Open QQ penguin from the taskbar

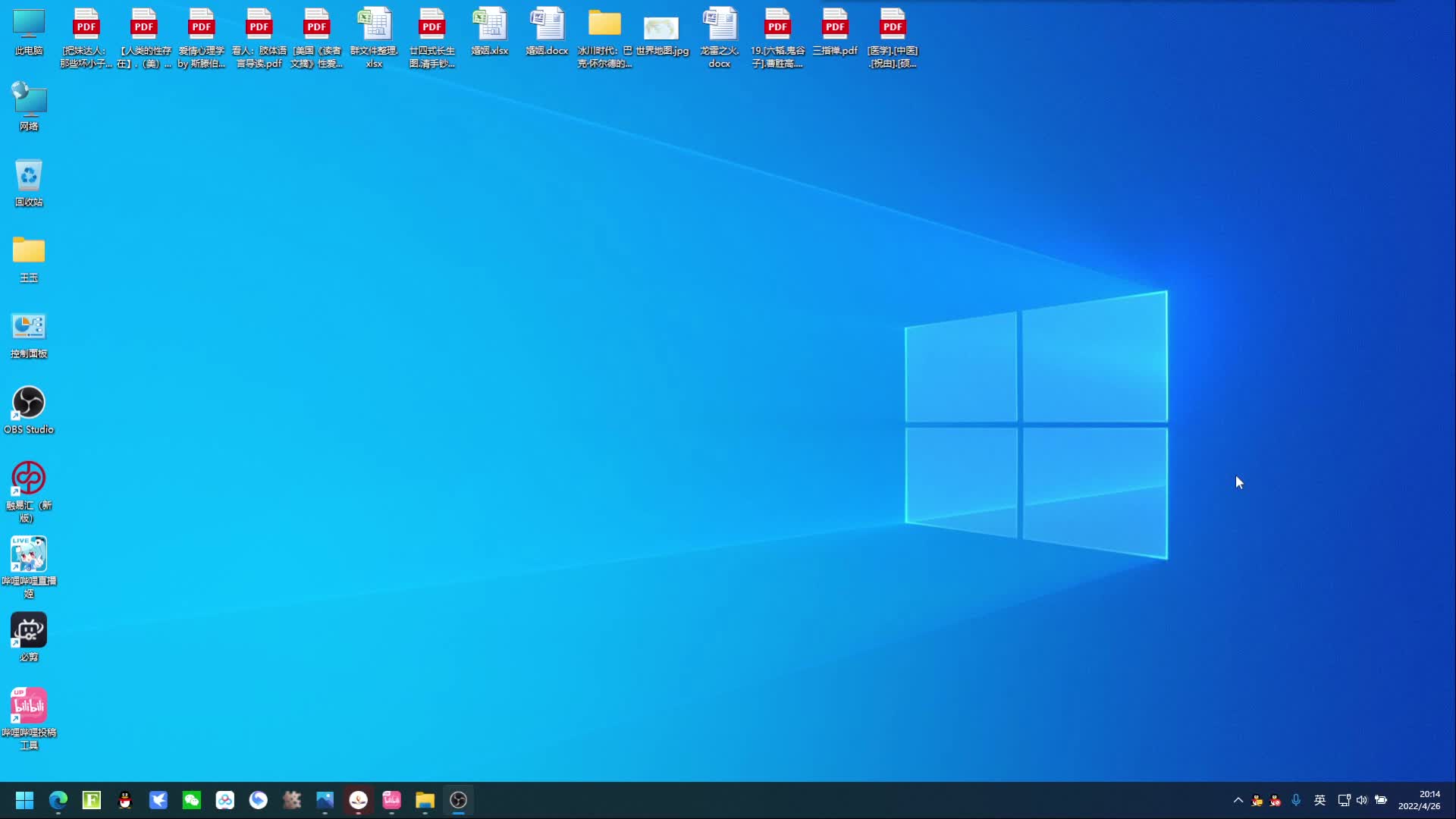[125, 800]
